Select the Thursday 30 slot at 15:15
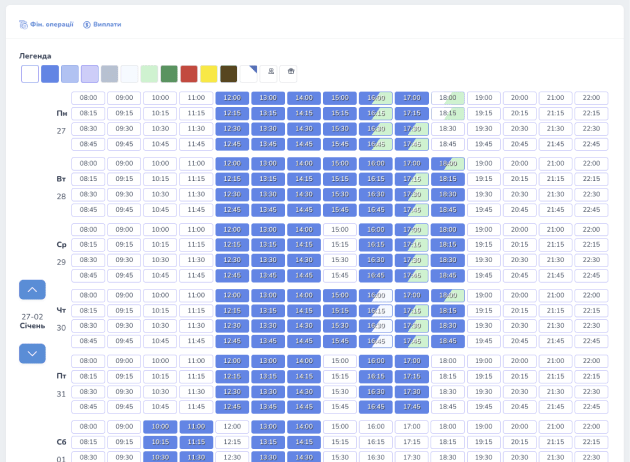630x462 pixels. [340, 311]
